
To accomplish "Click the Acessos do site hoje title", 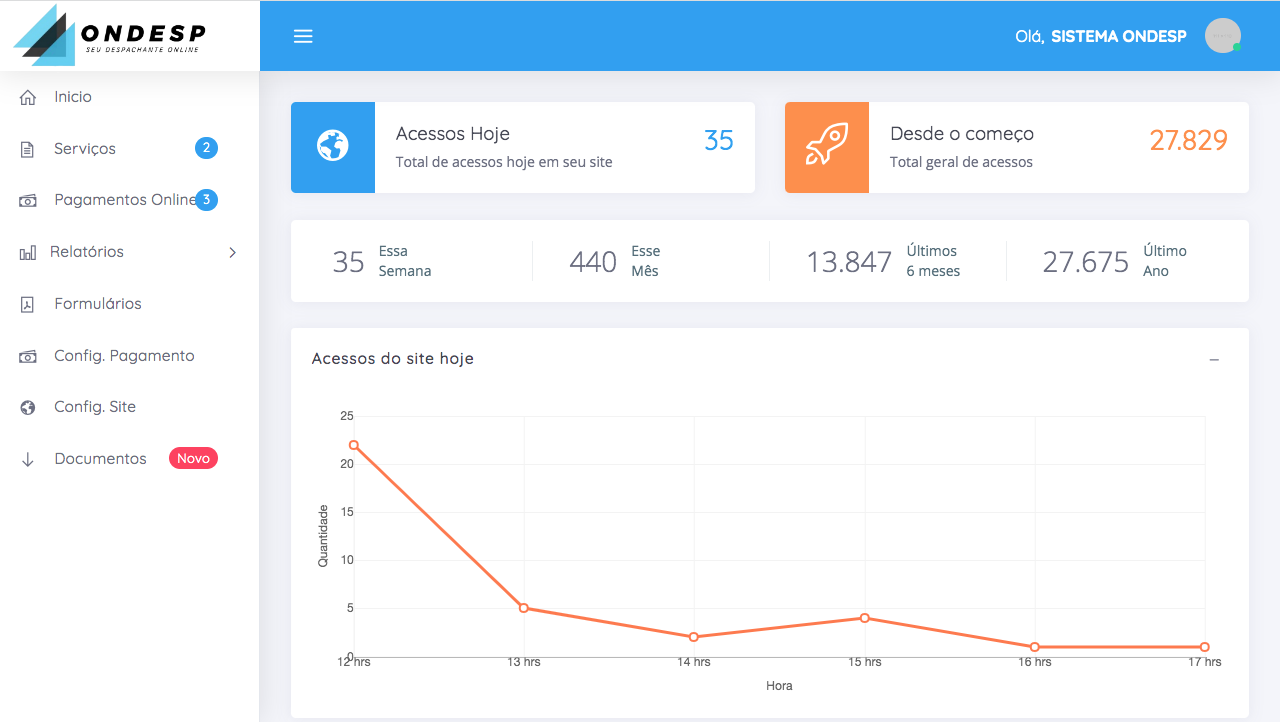I will pos(393,358).
